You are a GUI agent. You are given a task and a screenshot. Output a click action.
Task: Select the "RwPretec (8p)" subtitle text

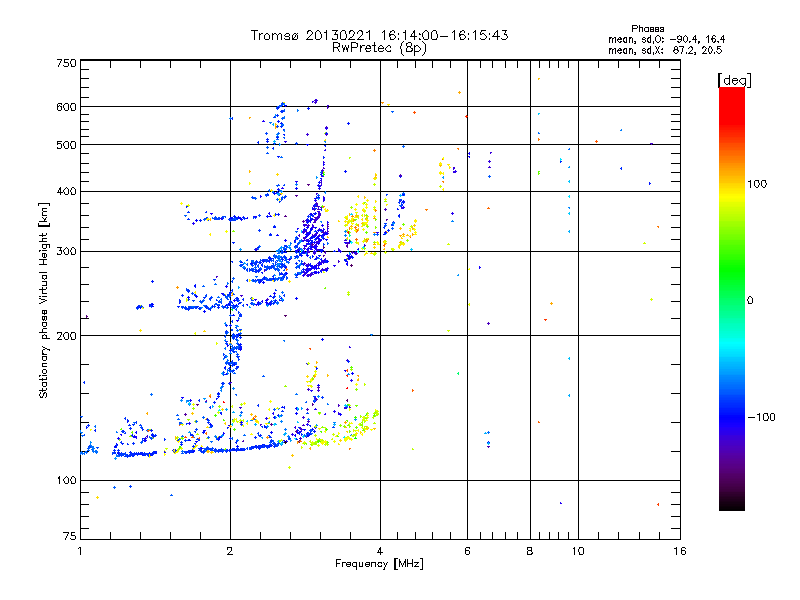pos(379,48)
